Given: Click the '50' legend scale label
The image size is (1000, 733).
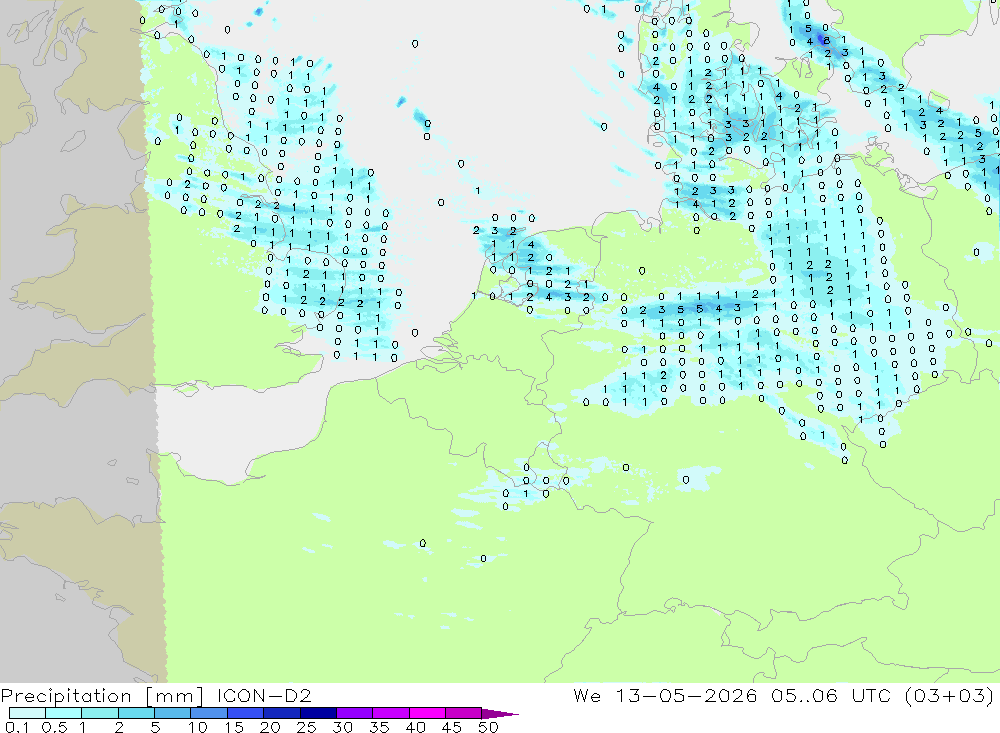Looking at the screenshot, I should pyautogui.click(x=489, y=727).
